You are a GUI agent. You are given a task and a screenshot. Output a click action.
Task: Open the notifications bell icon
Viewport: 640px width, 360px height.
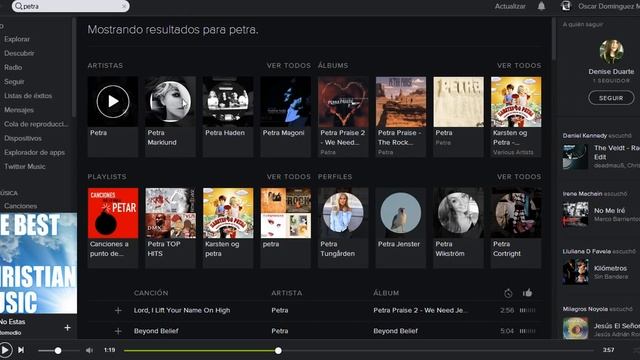541,6
